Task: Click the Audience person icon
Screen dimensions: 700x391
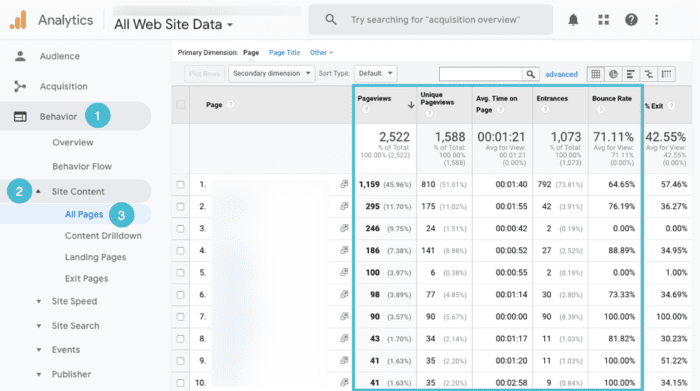Action: [20, 56]
